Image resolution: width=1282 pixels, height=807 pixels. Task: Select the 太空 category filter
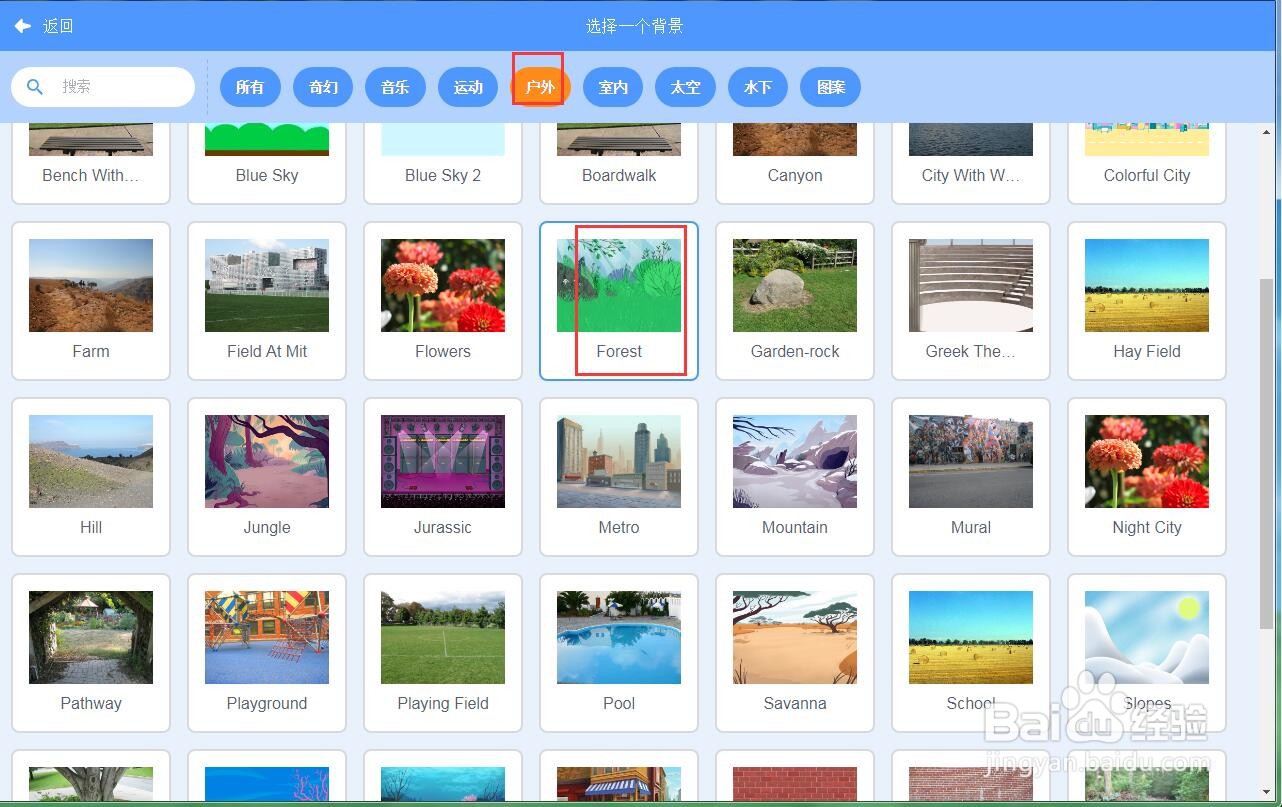pos(685,87)
